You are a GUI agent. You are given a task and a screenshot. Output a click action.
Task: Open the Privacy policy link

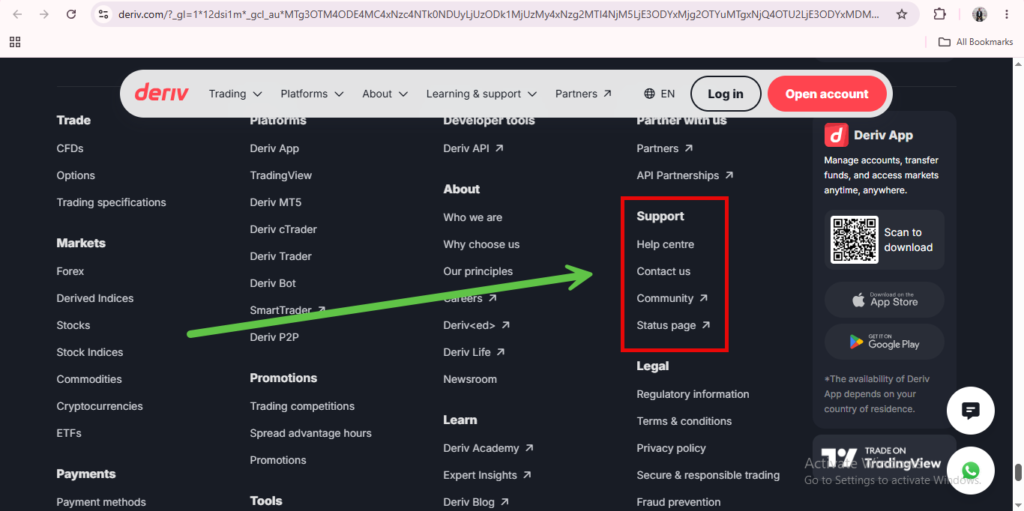671,448
